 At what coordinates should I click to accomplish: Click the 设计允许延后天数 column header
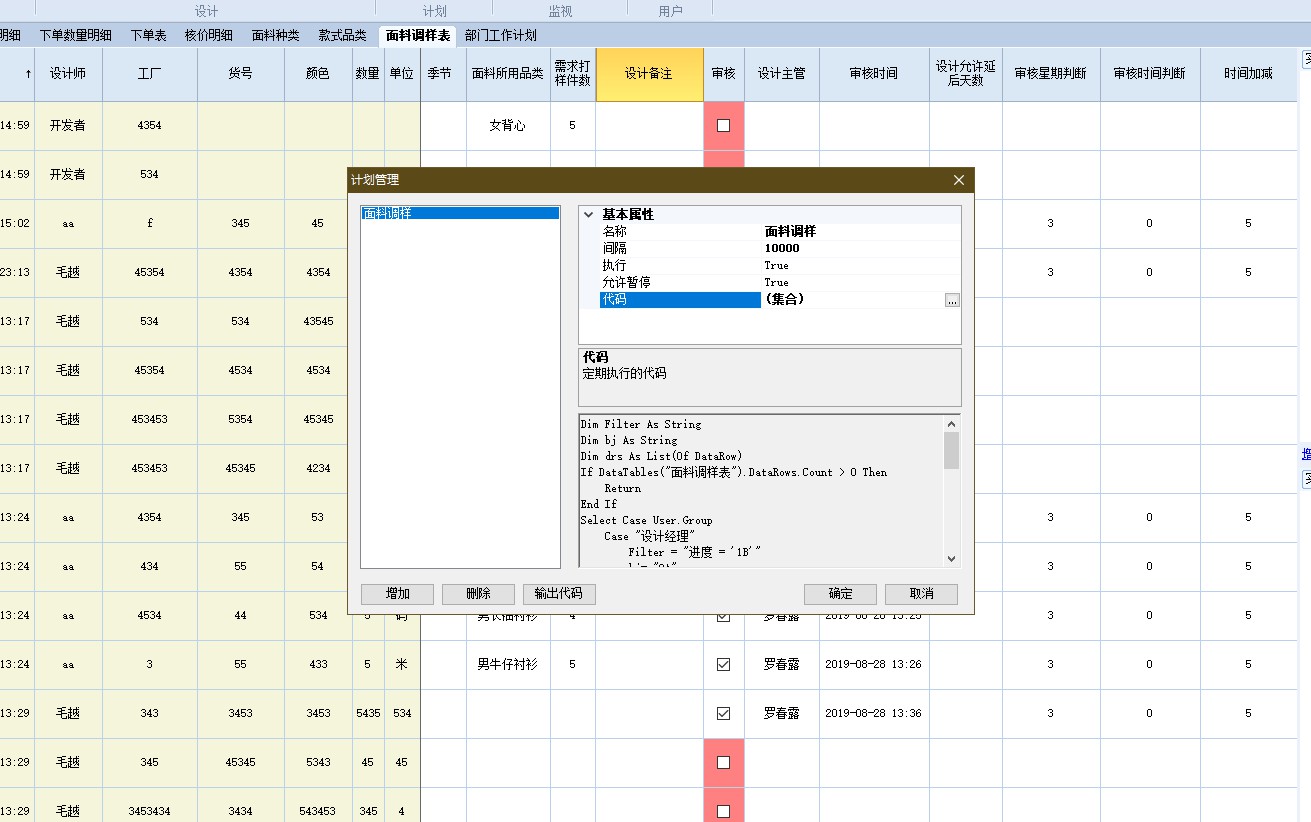[x=966, y=74]
